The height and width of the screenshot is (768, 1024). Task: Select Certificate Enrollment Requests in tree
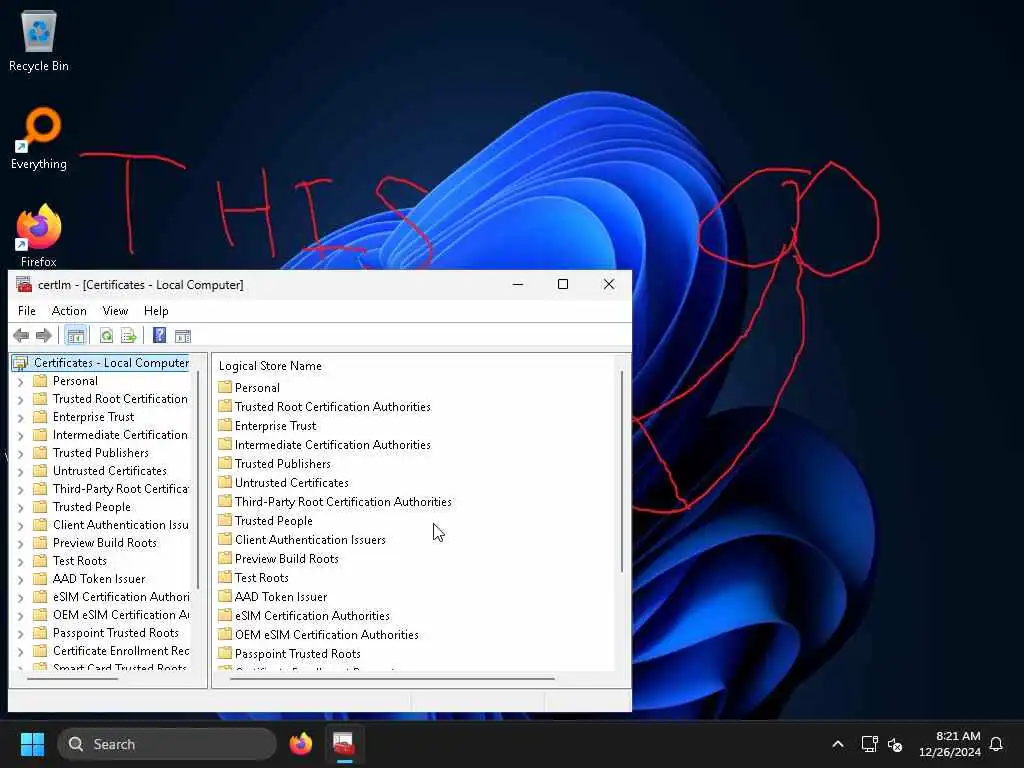pyautogui.click(x=121, y=650)
